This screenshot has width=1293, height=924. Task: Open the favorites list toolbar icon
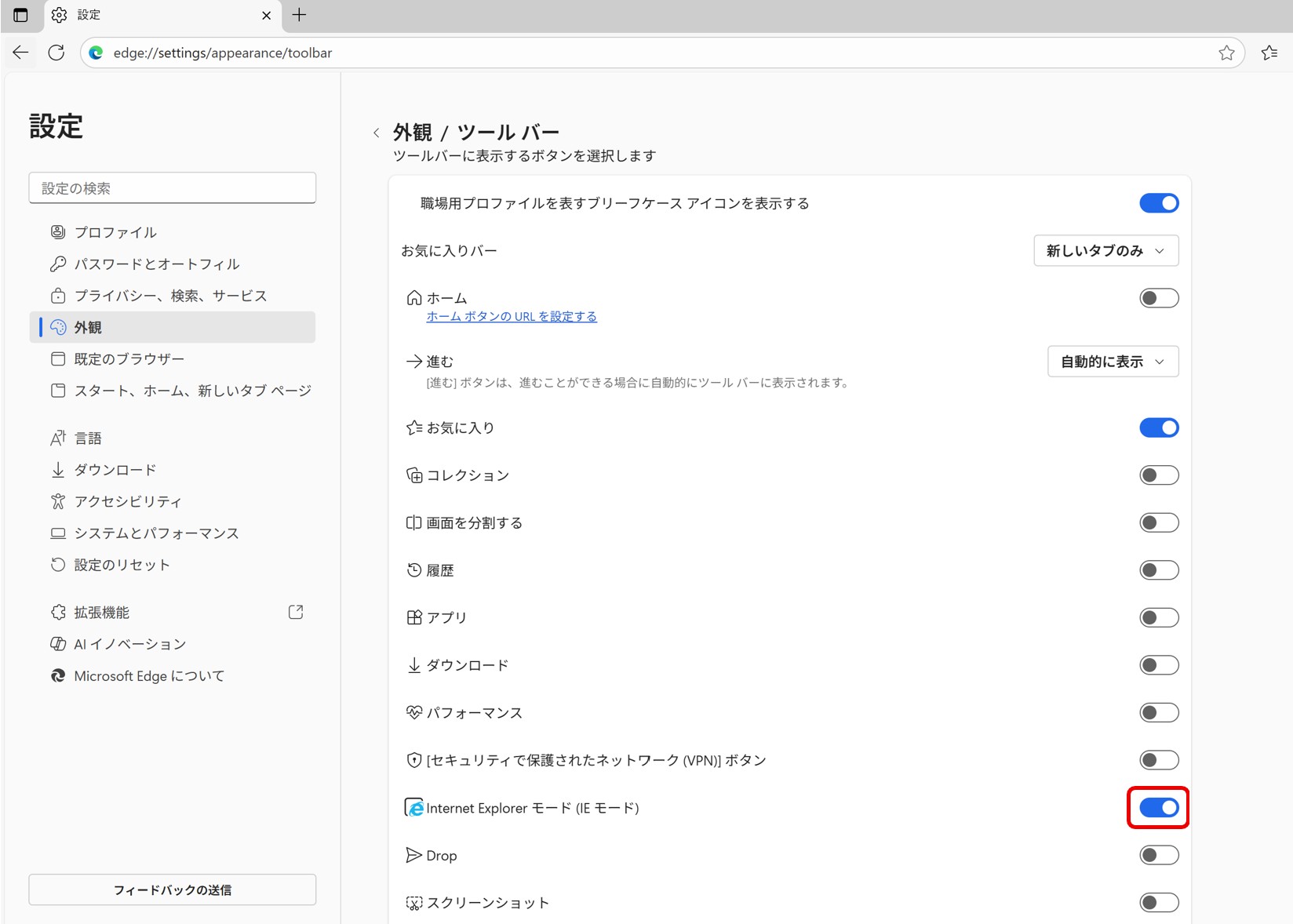point(1269,53)
